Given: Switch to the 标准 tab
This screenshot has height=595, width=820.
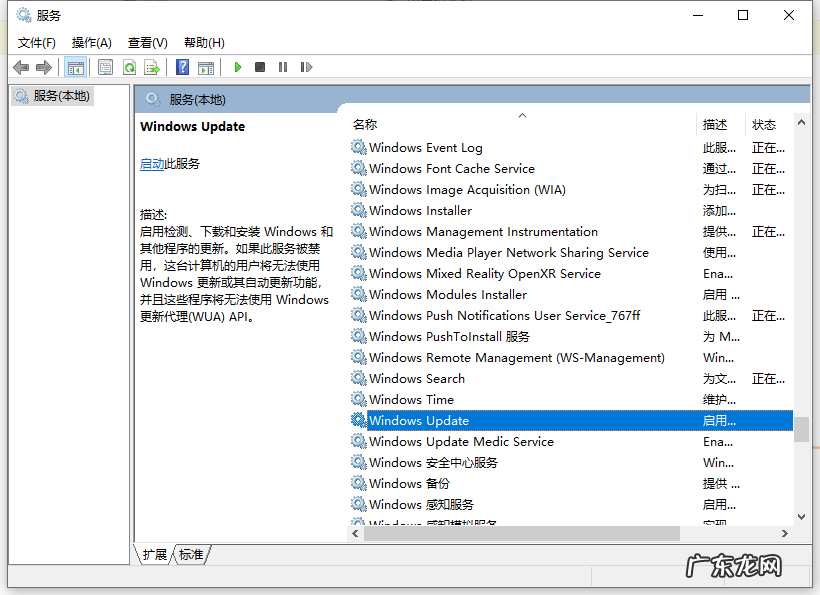Looking at the screenshot, I should coord(190,554).
